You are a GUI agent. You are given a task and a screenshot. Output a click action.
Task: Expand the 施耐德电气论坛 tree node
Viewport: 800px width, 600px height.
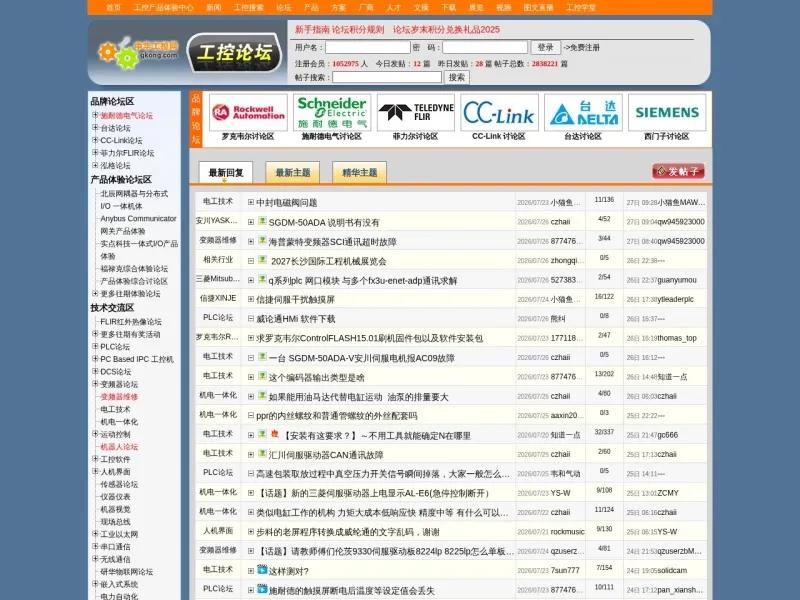coord(95,115)
